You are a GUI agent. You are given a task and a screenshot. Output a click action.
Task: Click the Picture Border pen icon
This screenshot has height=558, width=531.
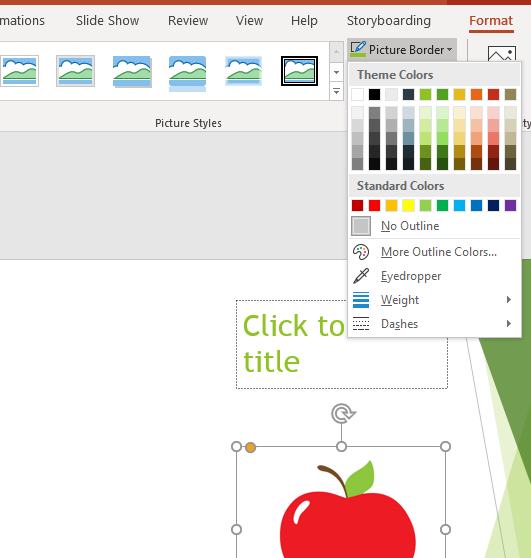pos(358,49)
